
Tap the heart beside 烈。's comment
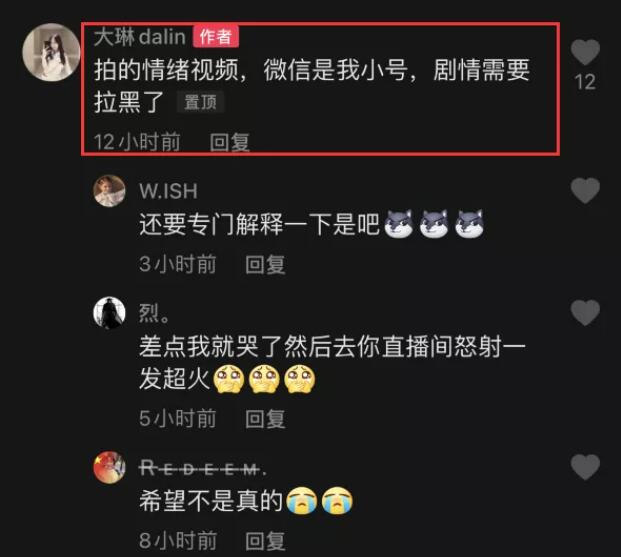point(585,313)
